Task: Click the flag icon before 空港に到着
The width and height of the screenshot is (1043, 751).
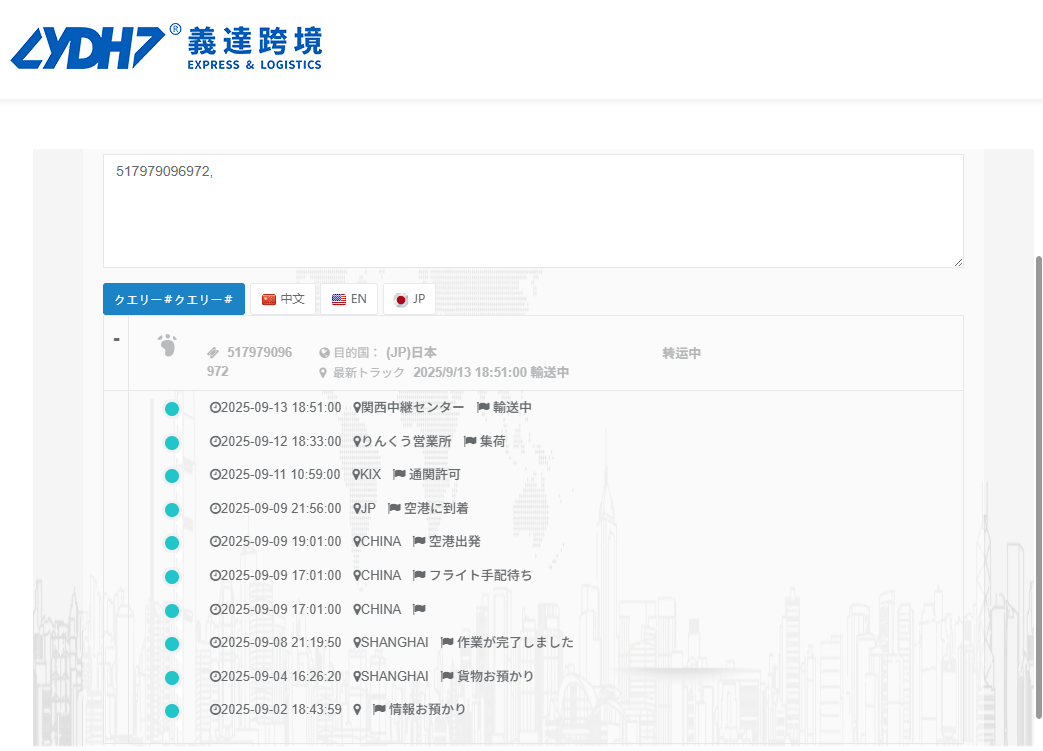Action: (394, 508)
